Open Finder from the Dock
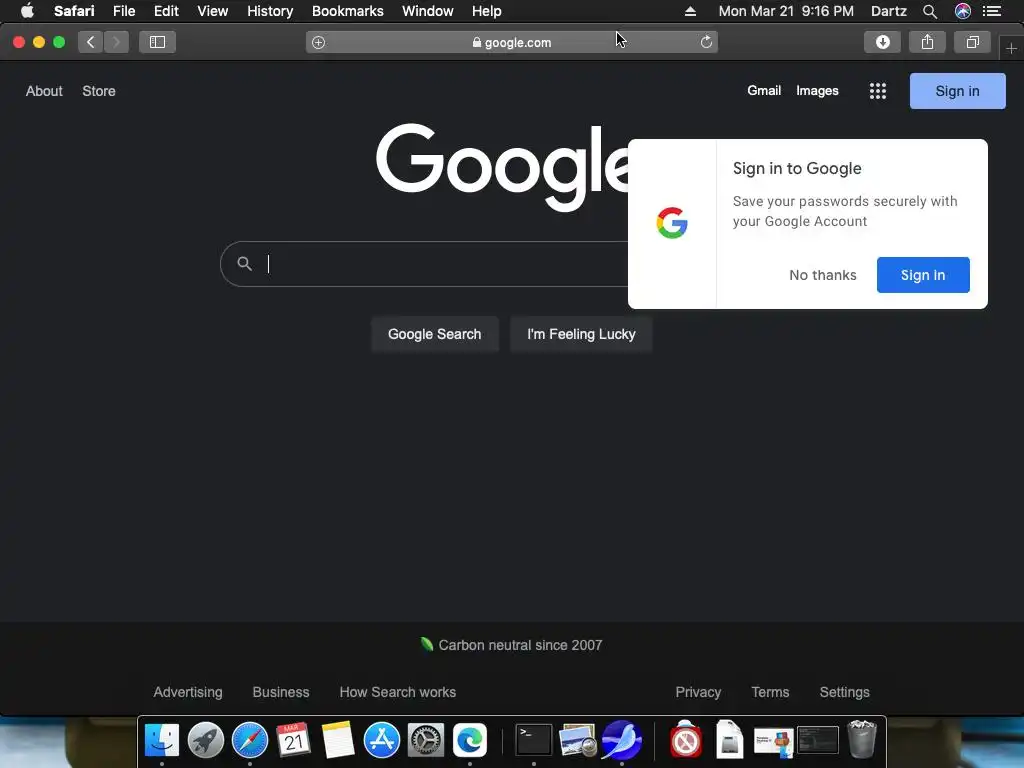Image resolution: width=1024 pixels, height=768 pixels. click(x=161, y=740)
